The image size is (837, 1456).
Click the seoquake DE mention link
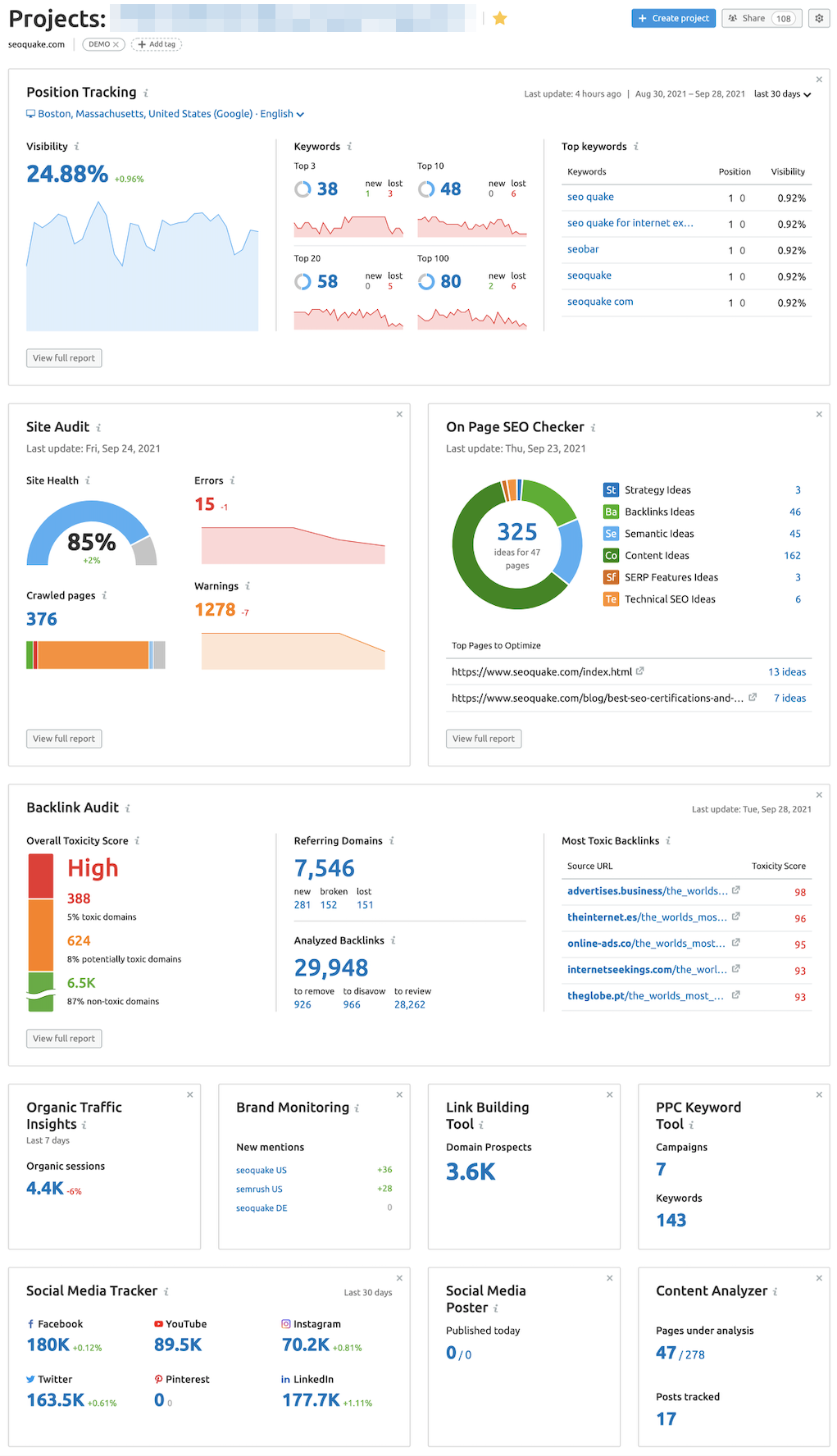click(262, 1208)
